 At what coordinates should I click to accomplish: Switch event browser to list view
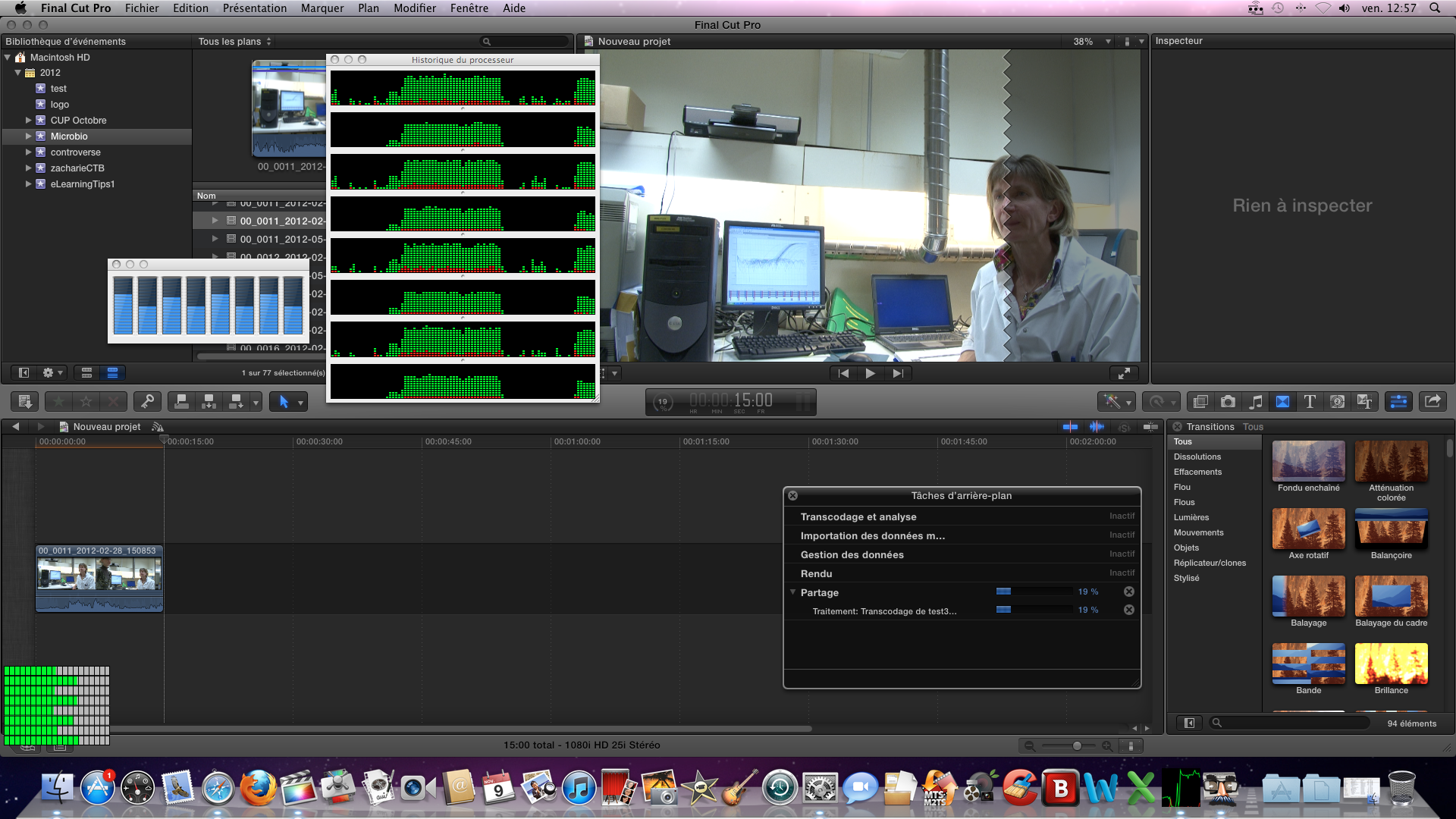point(112,372)
